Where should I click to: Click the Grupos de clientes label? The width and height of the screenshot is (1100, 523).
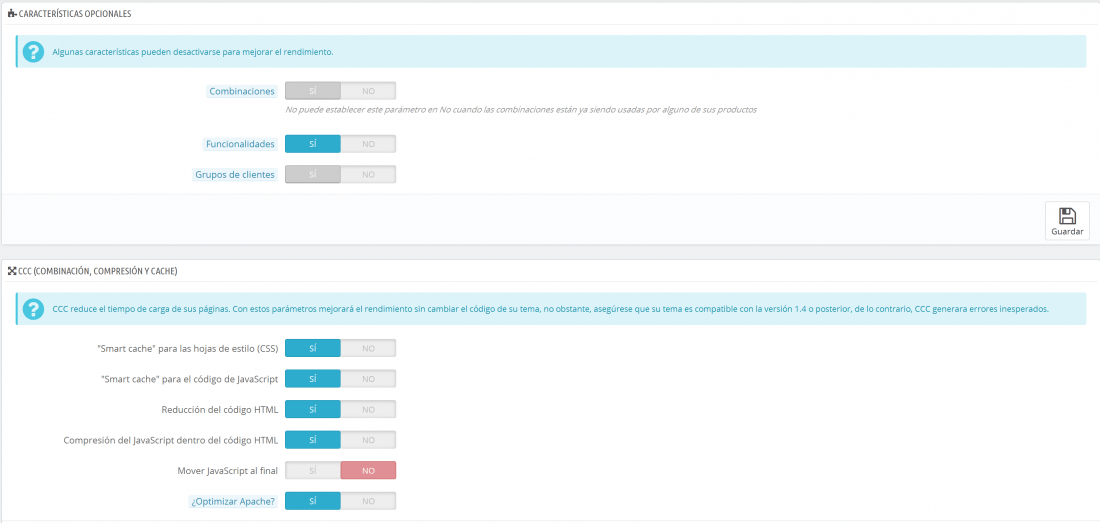click(x=235, y=175)
